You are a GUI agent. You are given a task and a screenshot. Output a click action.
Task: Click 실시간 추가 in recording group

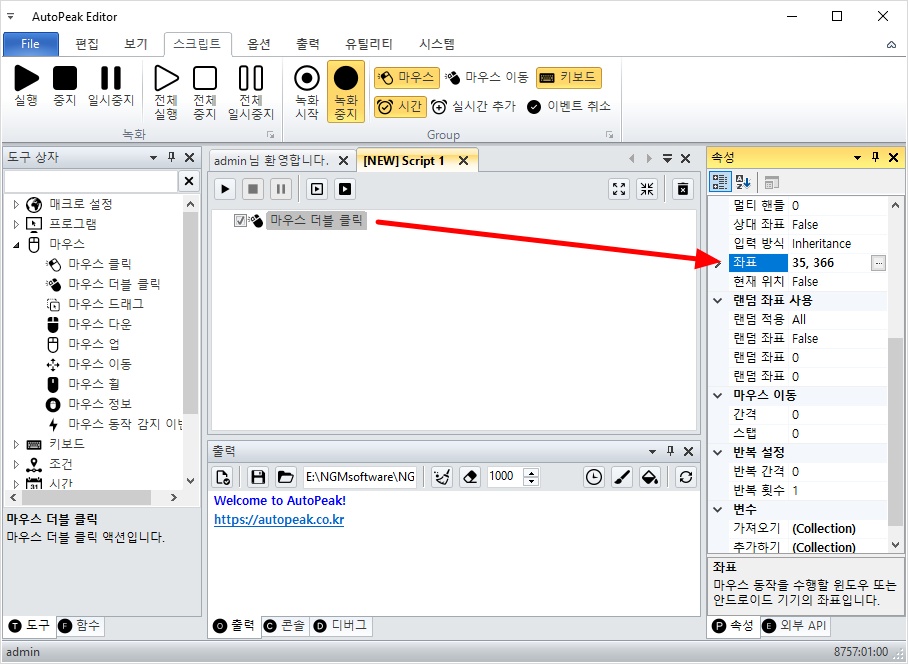tap(474, 107)
